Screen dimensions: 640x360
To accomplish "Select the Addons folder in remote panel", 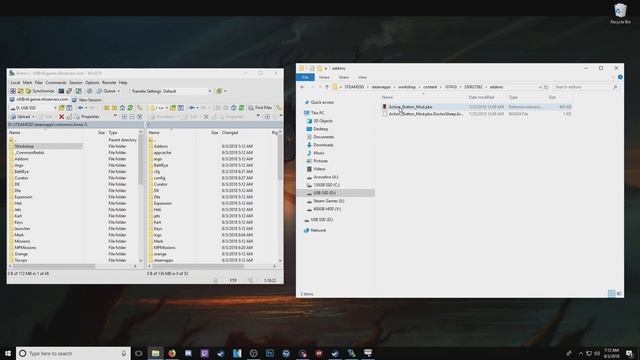I will coord(161,146).
